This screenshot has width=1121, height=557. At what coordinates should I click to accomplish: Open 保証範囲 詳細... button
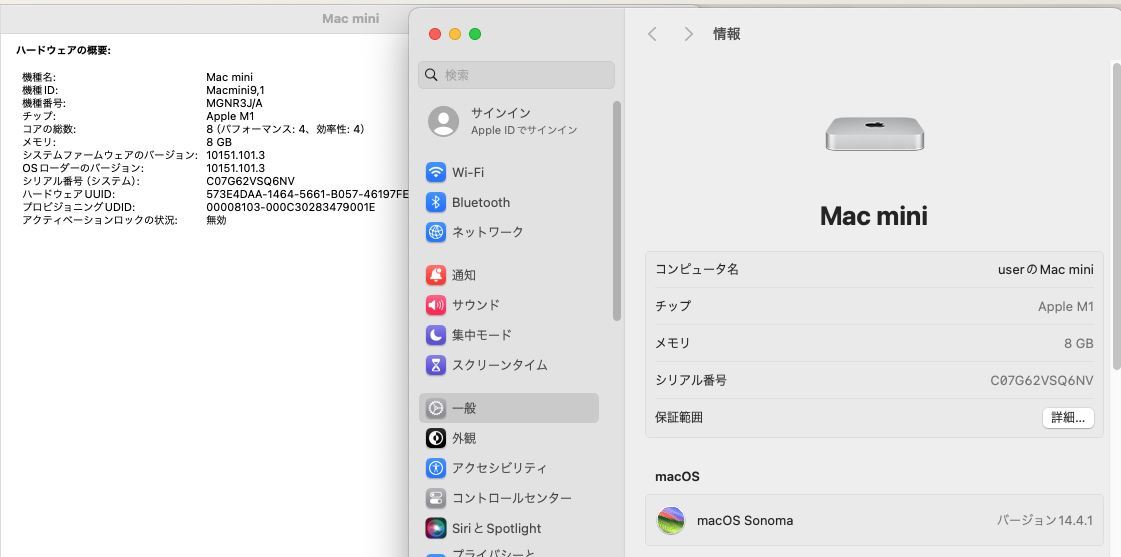click(1068, 418)
